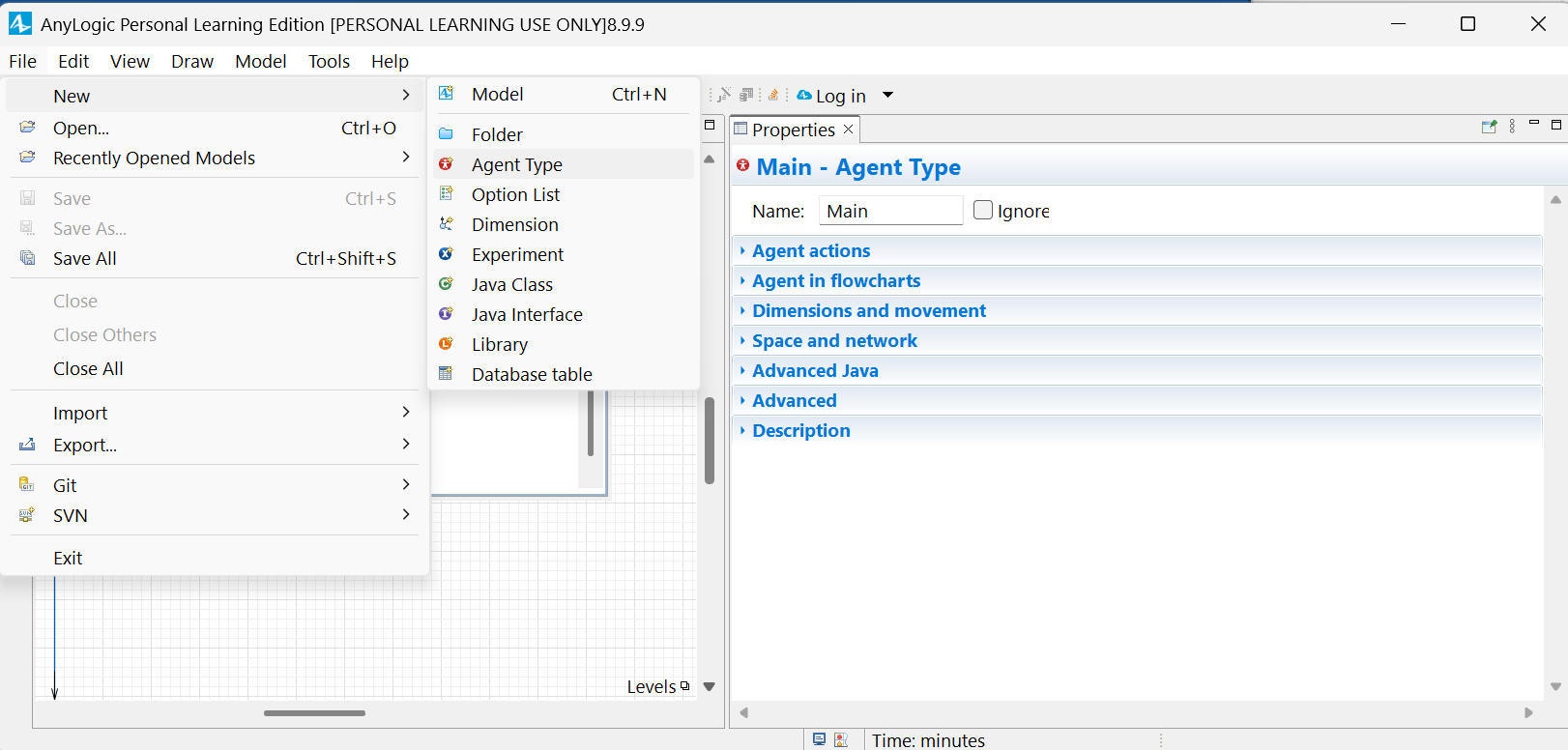The height and width of the screenshot is (750, 1568).
Task: Select the Properties tab
Action: pos(794,130)
